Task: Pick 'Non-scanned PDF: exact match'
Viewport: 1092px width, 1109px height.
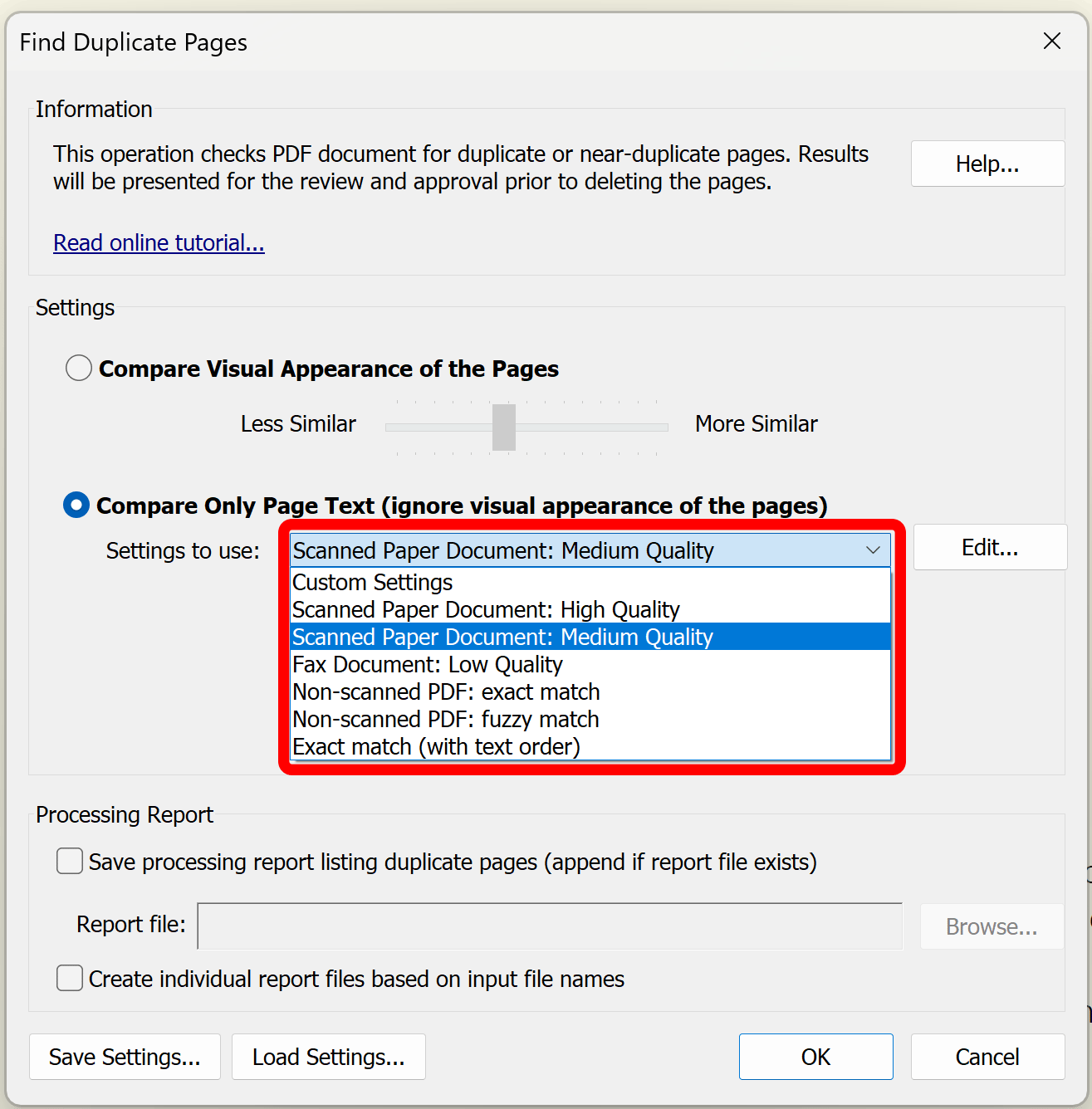Action: (x=445, y=691)
